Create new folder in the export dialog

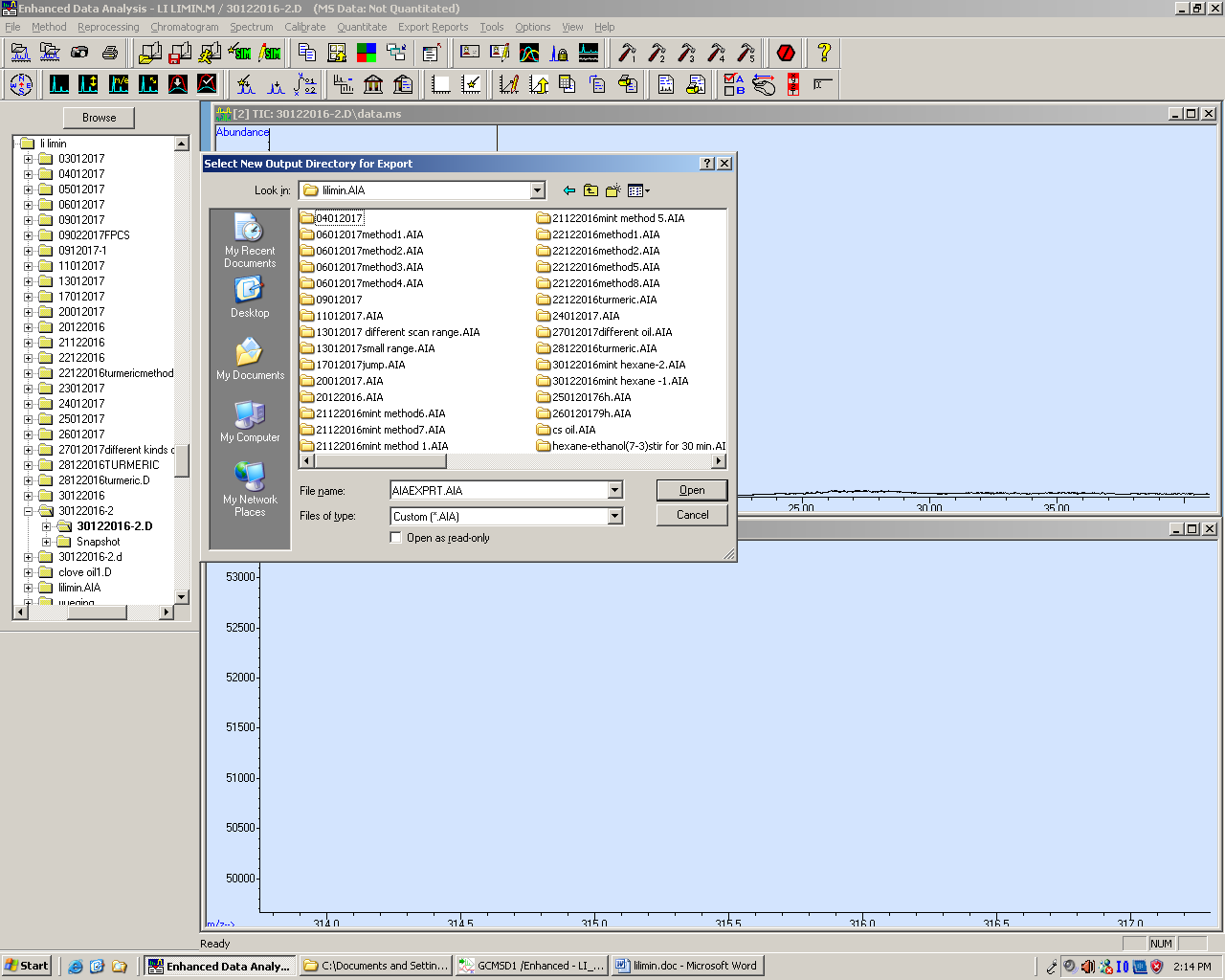click(x=612, y=190)
